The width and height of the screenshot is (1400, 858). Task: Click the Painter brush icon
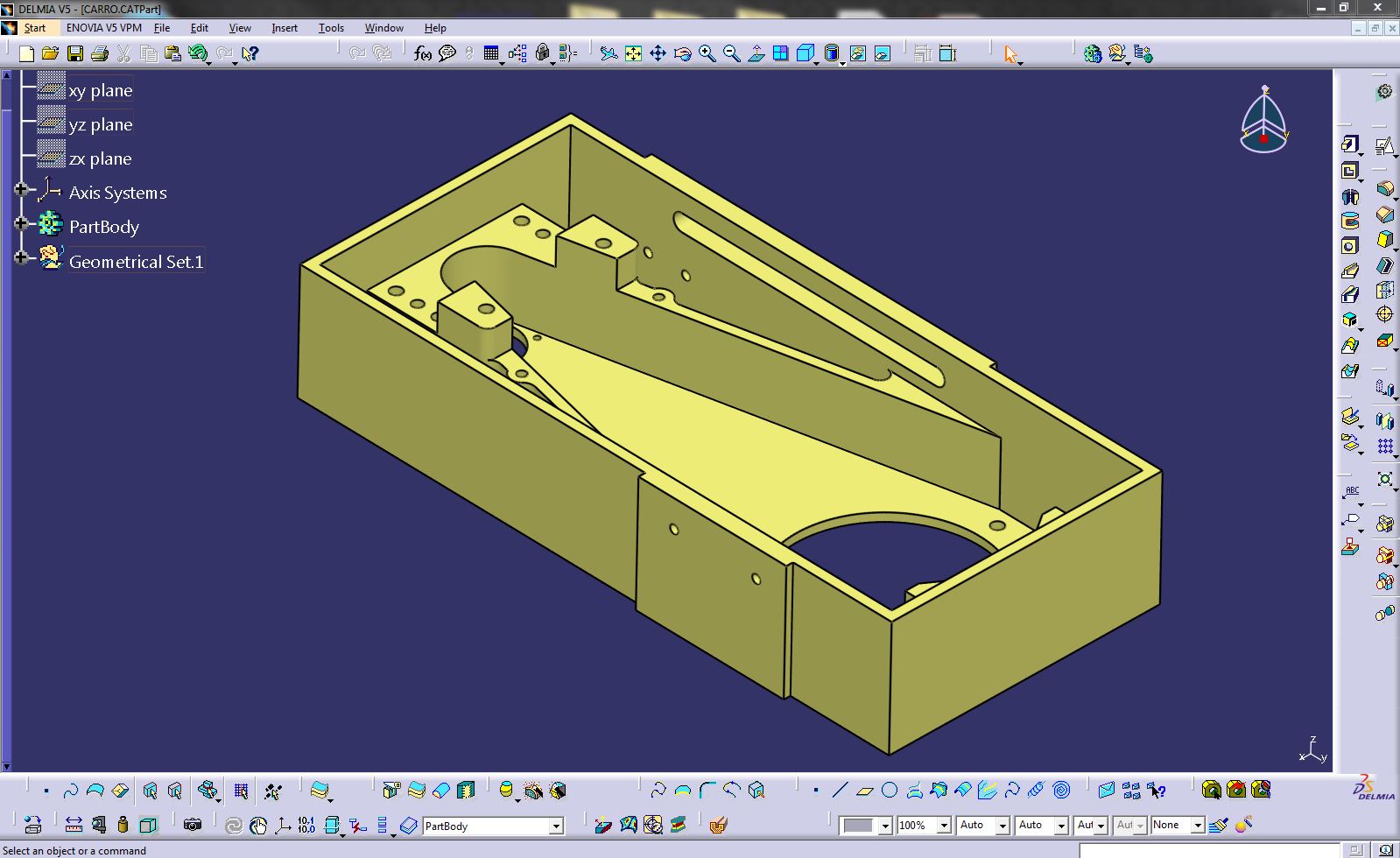click(1219, 825)
